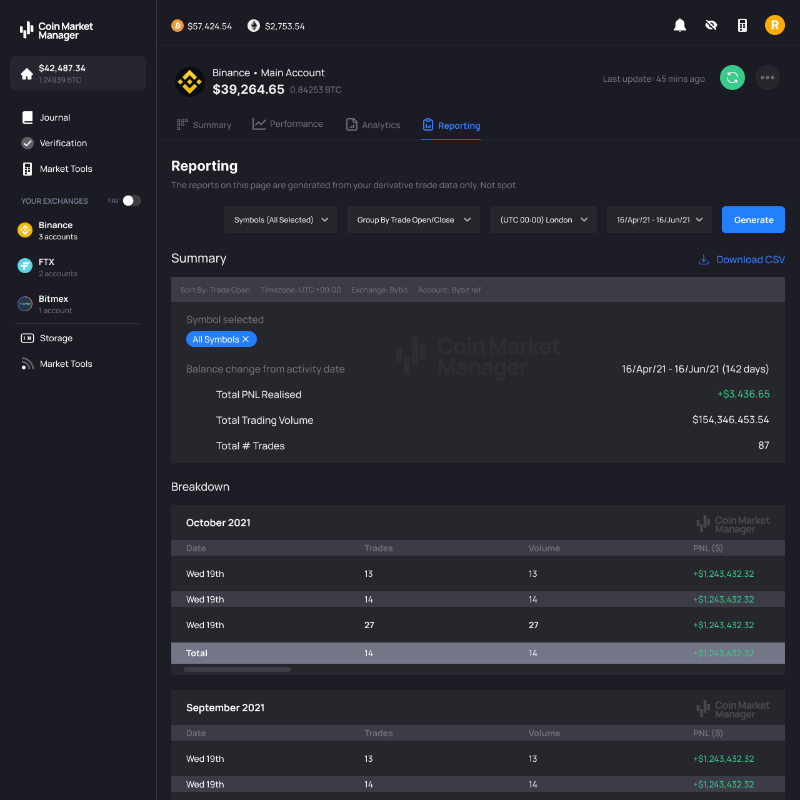The image size is (800, 800).
Task: Click the account balance $39,264.65
Action: click(248, 89)
